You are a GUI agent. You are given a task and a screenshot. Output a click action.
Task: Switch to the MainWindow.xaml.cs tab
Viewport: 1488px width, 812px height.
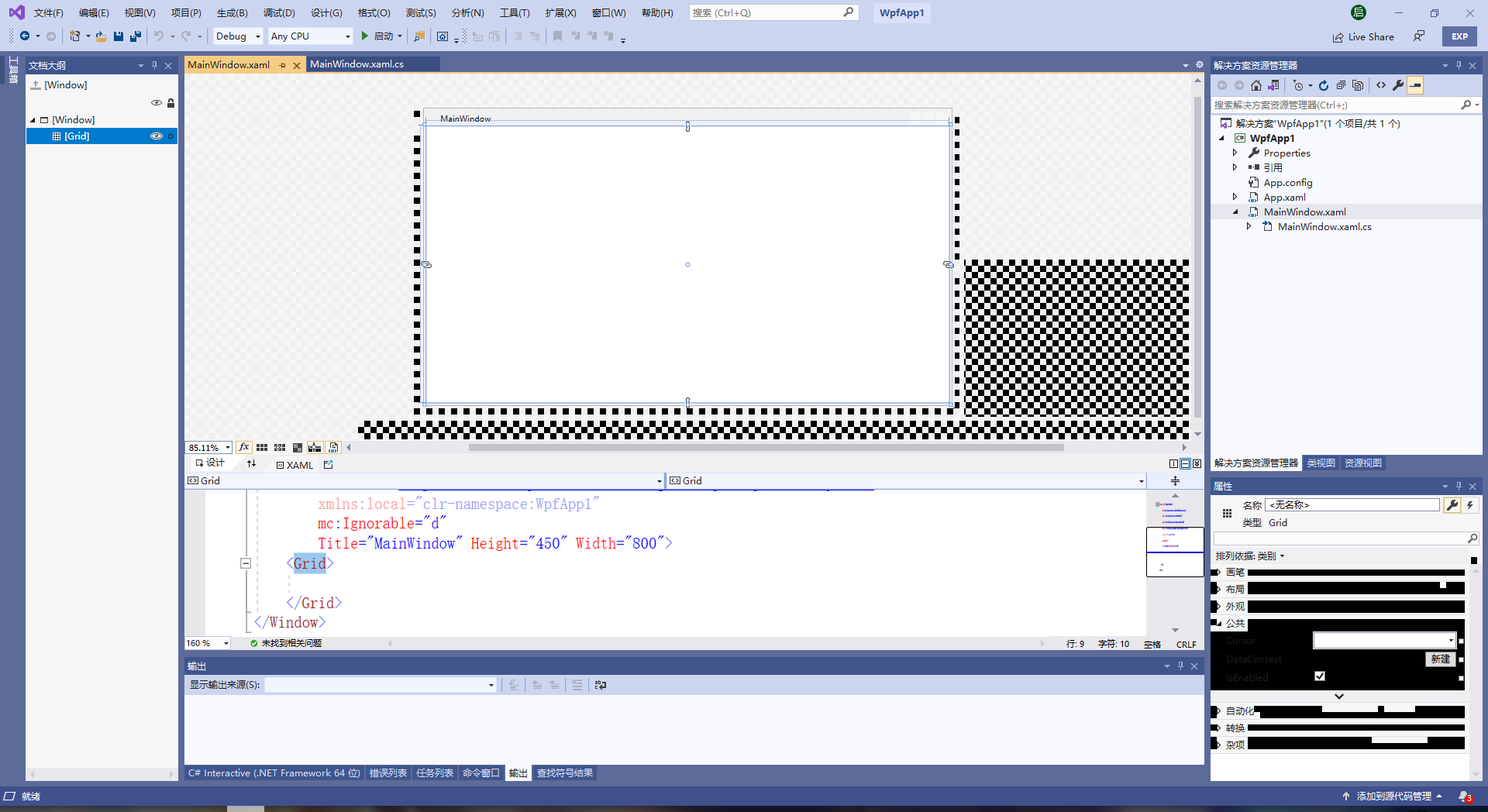[x=356, y=64]
